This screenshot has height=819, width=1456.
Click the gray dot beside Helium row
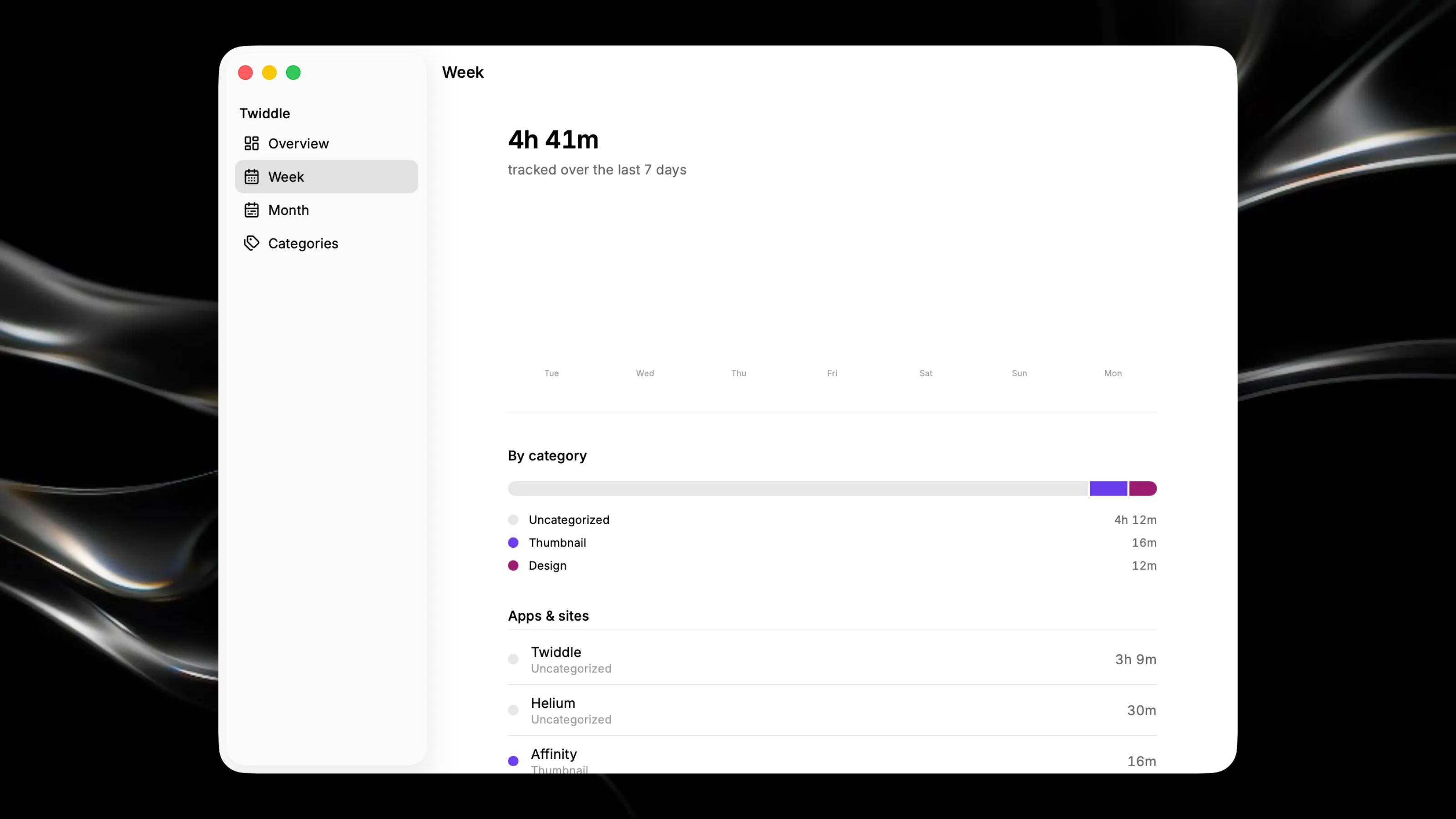tap(513, 710)
